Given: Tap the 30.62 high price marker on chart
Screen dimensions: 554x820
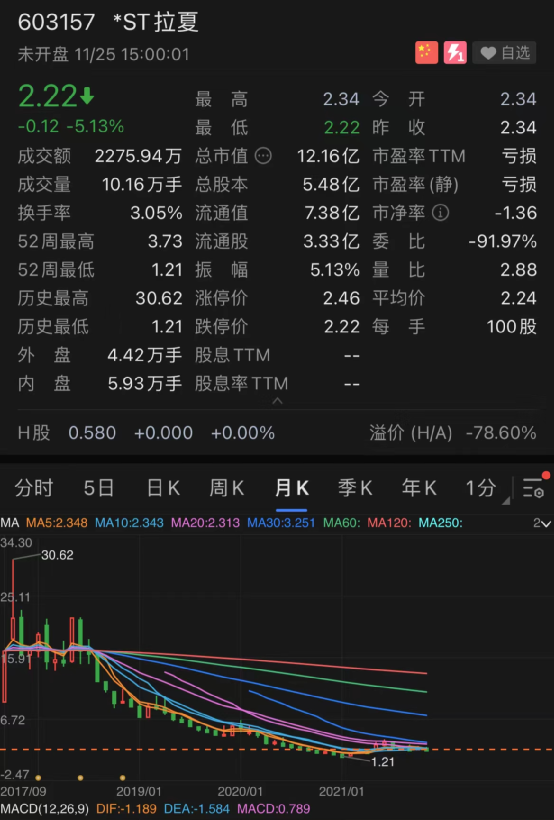Looking at the screenshot, I should tap(58, 555).
